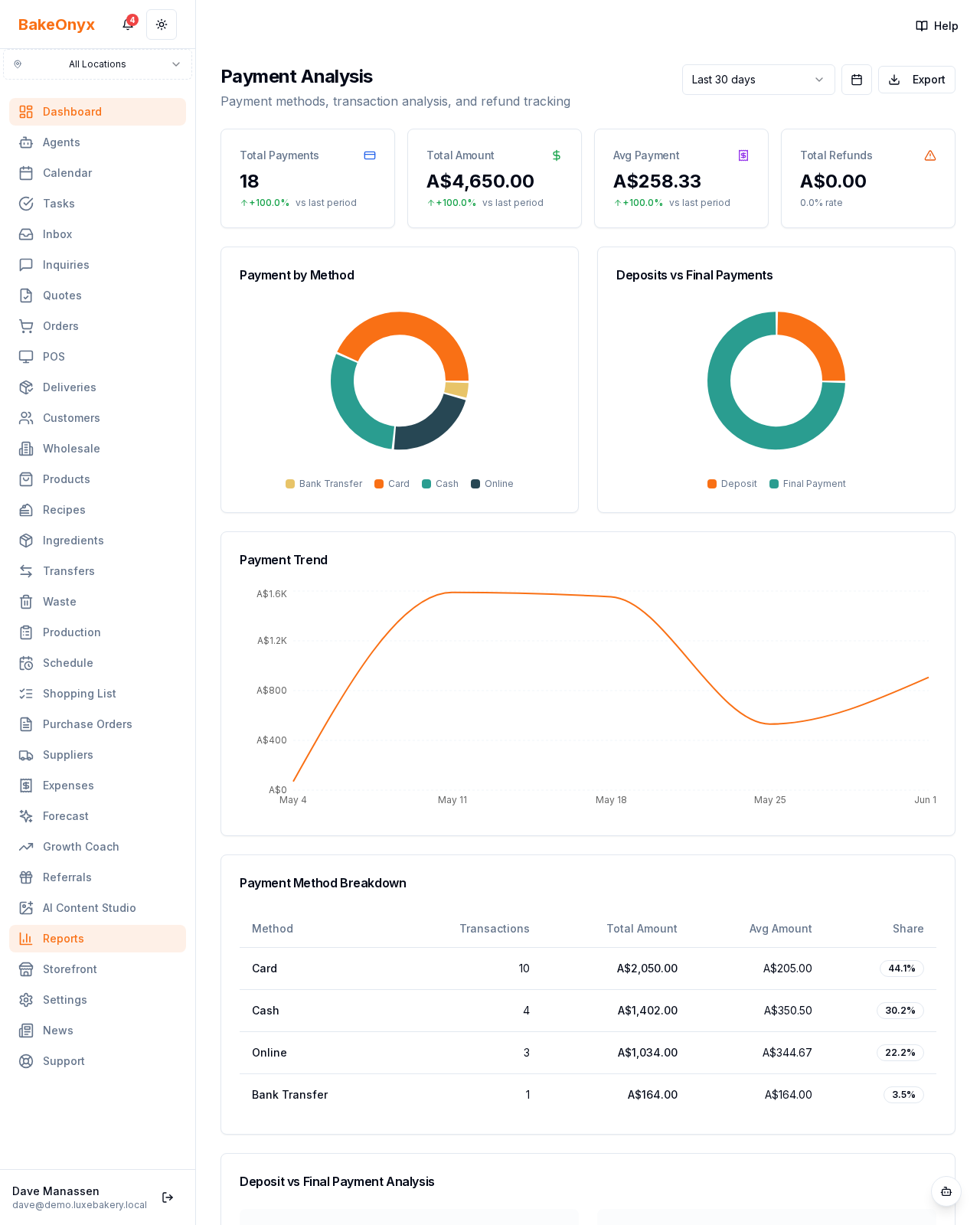Viewport: 980px width, 1225px height.
Task: Toggle the light/dark theme button
Action: pos(162,24)
